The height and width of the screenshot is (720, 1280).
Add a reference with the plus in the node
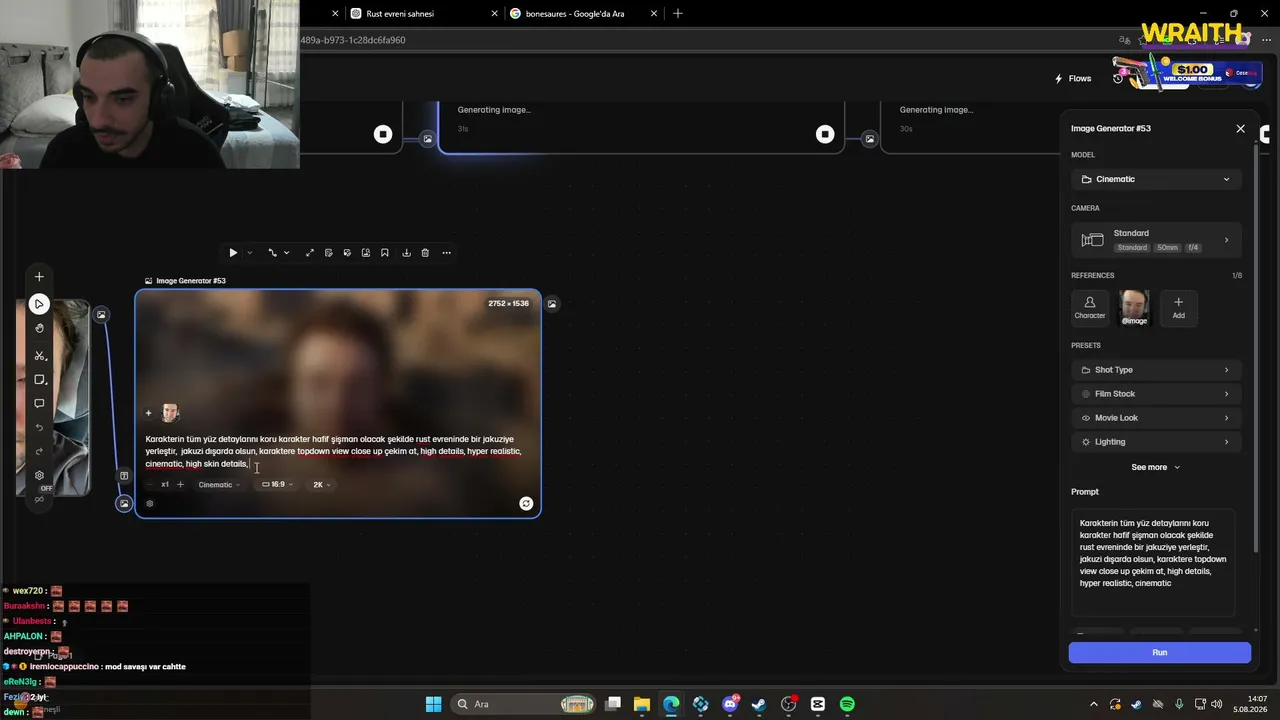tap(148, 413)
